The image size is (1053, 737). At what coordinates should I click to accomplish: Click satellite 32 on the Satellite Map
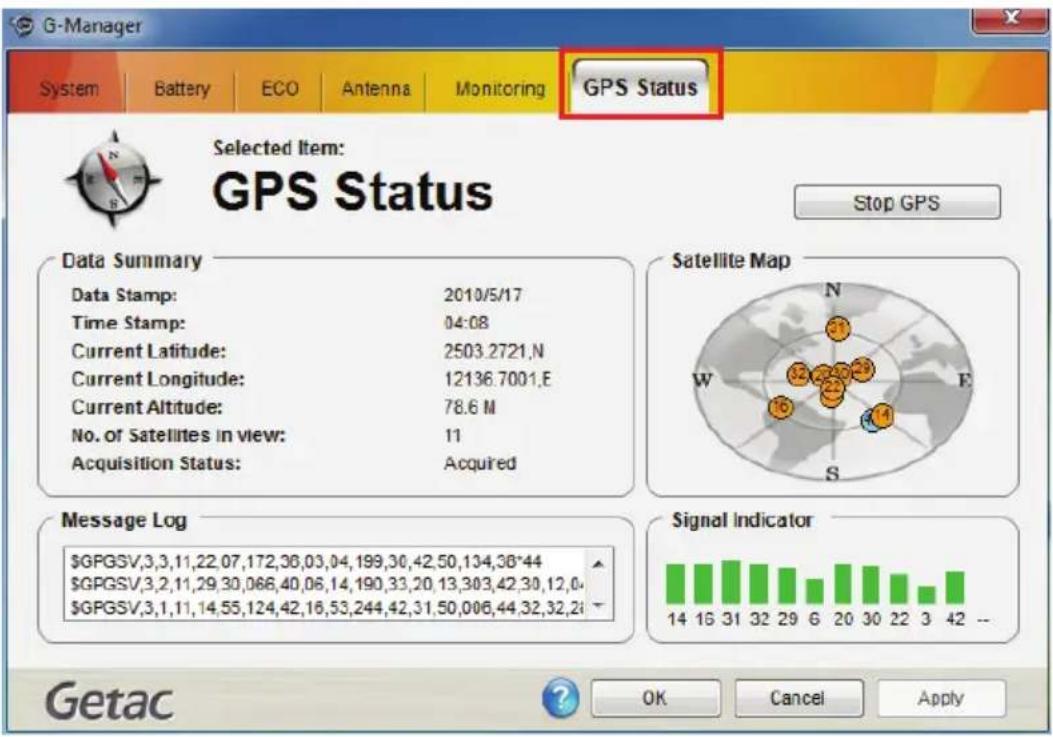click(798, 374)
